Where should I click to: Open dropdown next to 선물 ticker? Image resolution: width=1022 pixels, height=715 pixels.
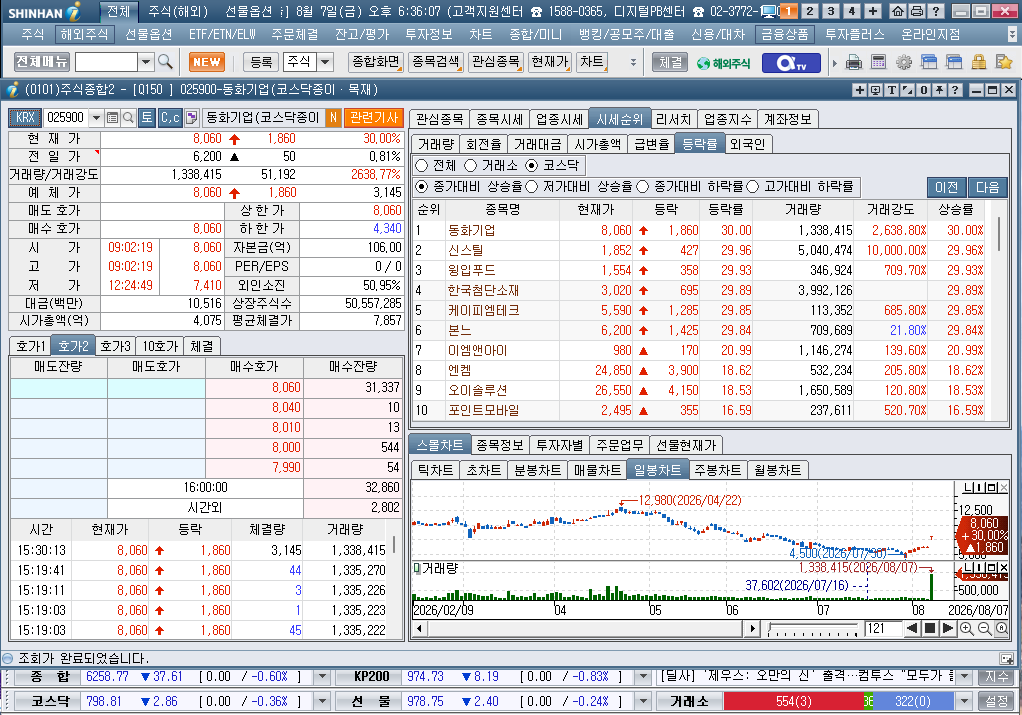pos(643,701)
